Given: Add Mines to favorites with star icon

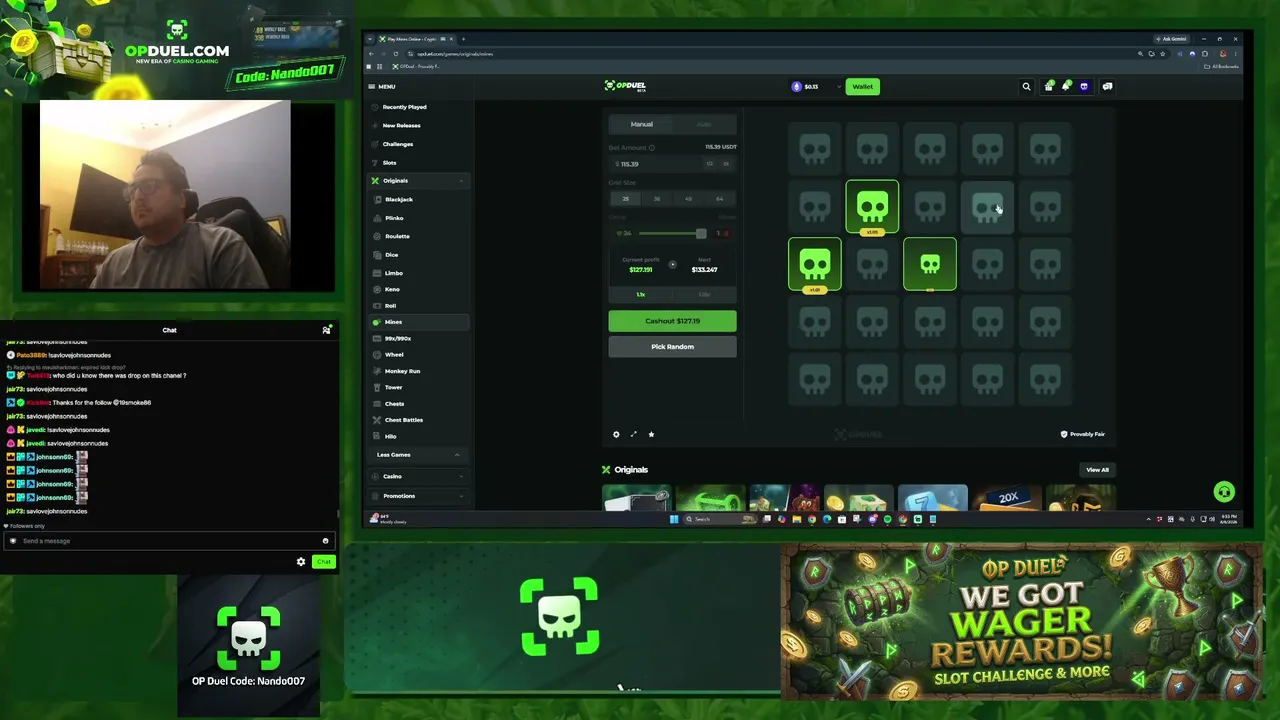Looking at the screenshot, I should [x=651, y=434].
